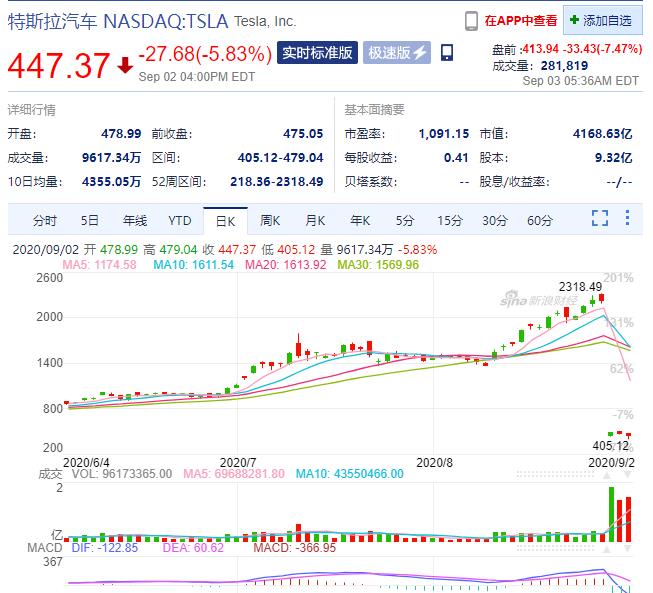The height and width of the screenshot is (593, 653).
Task: Select the 周K chart tab
Action: click(x=270, y=220)
